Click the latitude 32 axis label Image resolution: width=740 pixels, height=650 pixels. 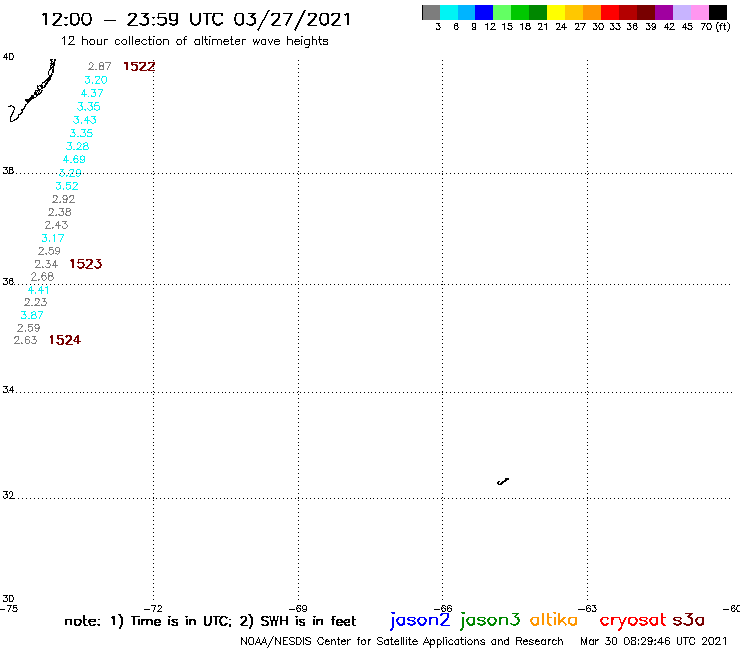pos(8,495)
